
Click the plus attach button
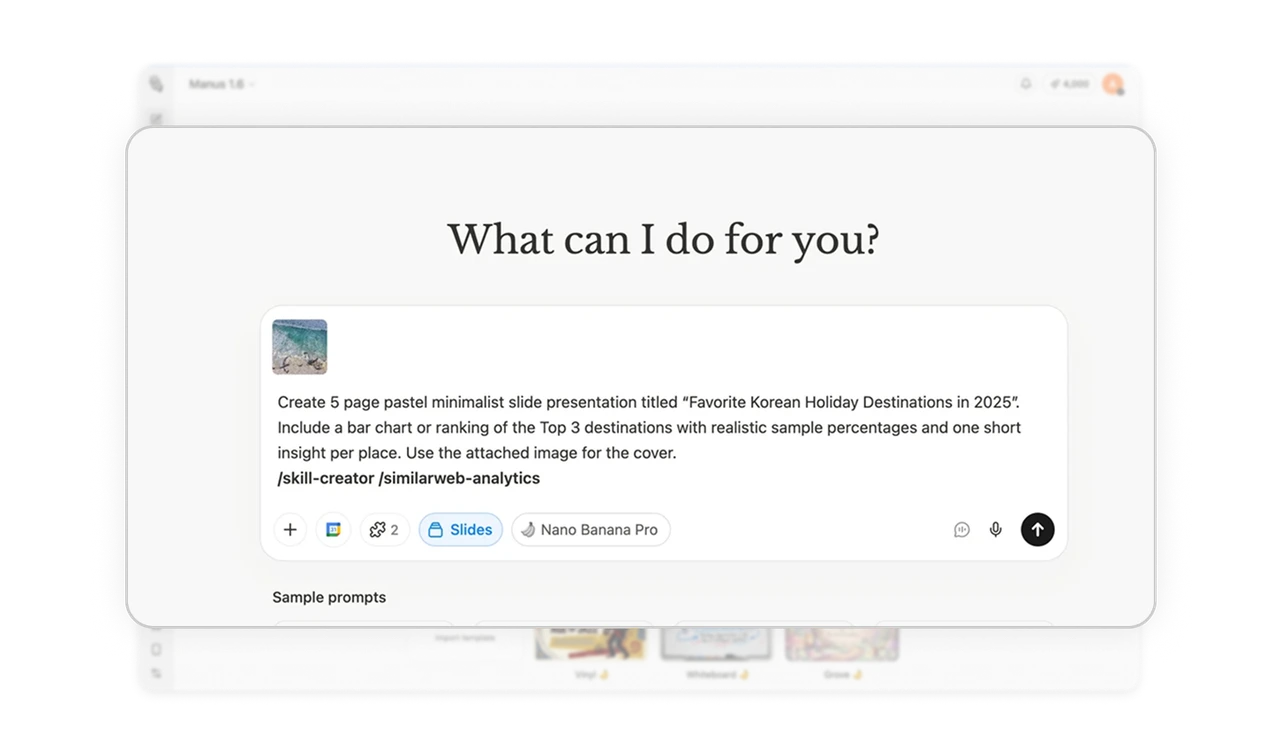(290, 530)
